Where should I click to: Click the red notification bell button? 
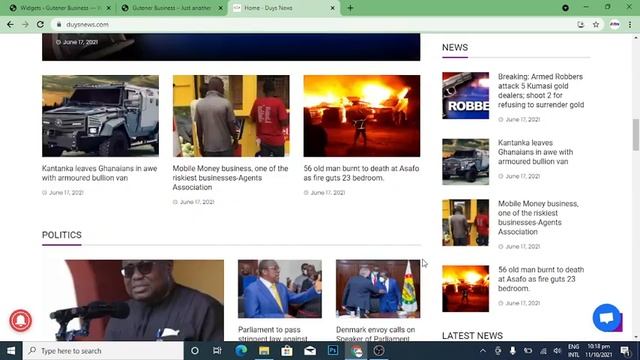point(20,320)
